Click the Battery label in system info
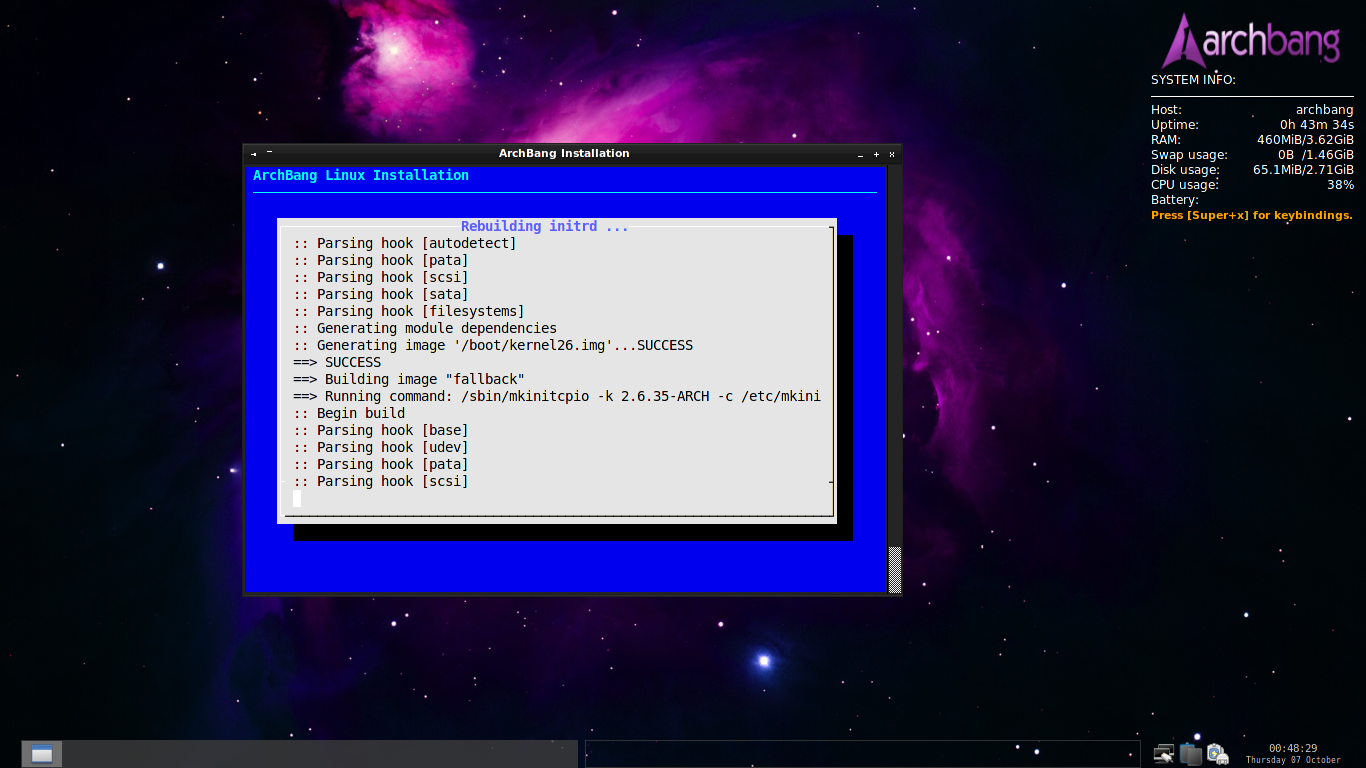 (x=1175, y=200)
